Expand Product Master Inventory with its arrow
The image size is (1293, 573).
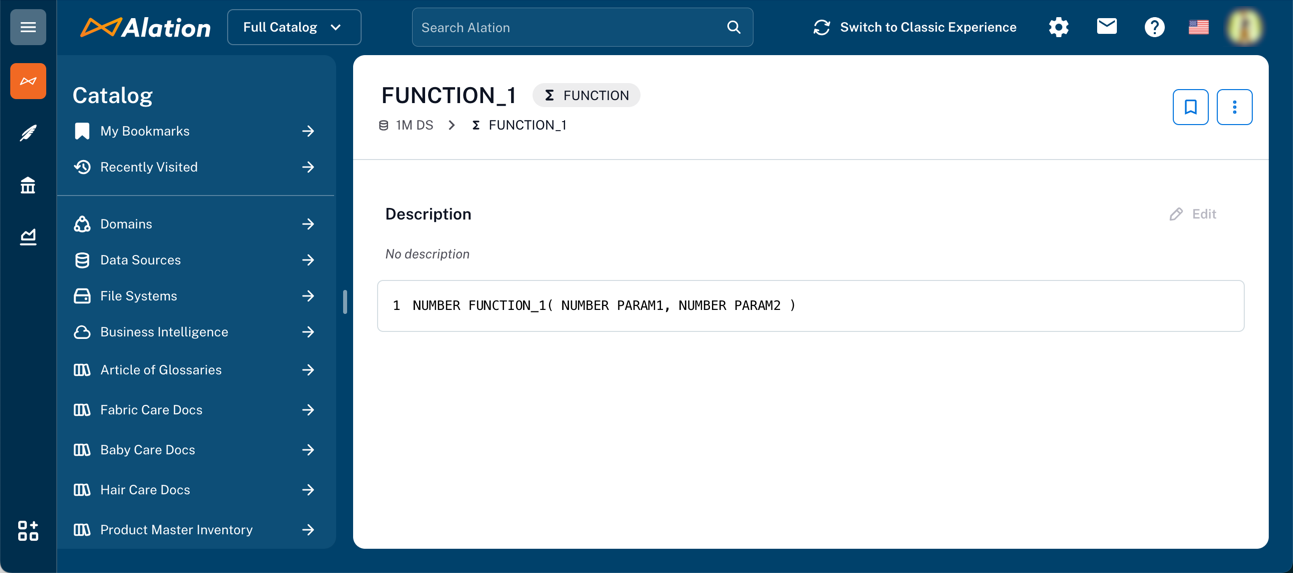pyautogui.click(x=308, y=530)
